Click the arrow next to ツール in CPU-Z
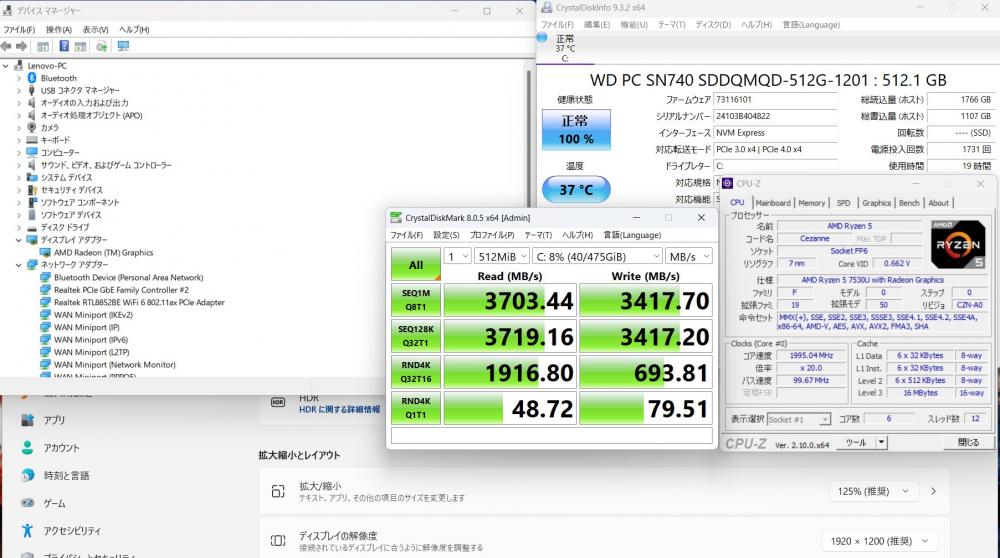 881,442
